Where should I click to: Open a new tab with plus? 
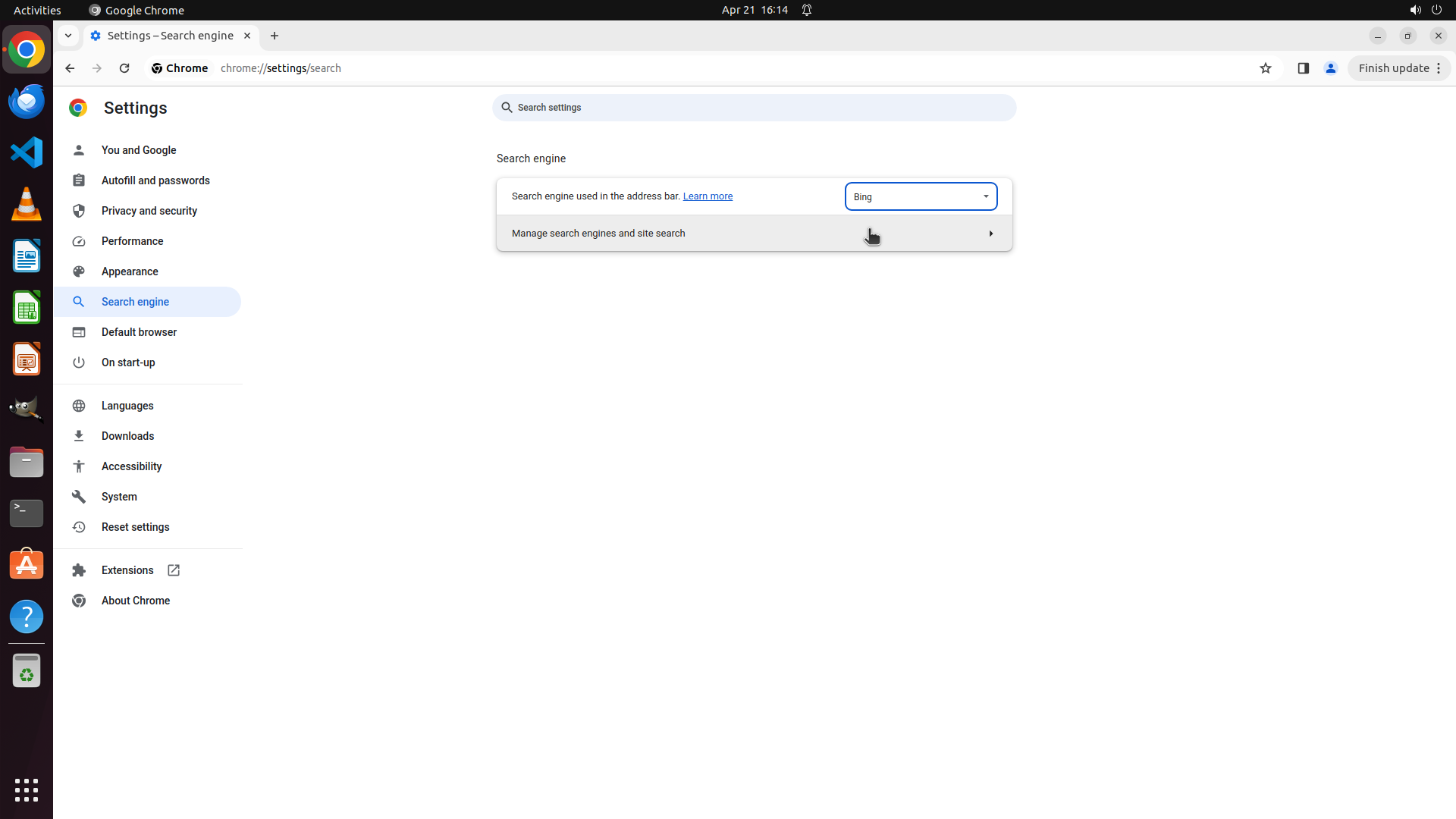[275, 36]
